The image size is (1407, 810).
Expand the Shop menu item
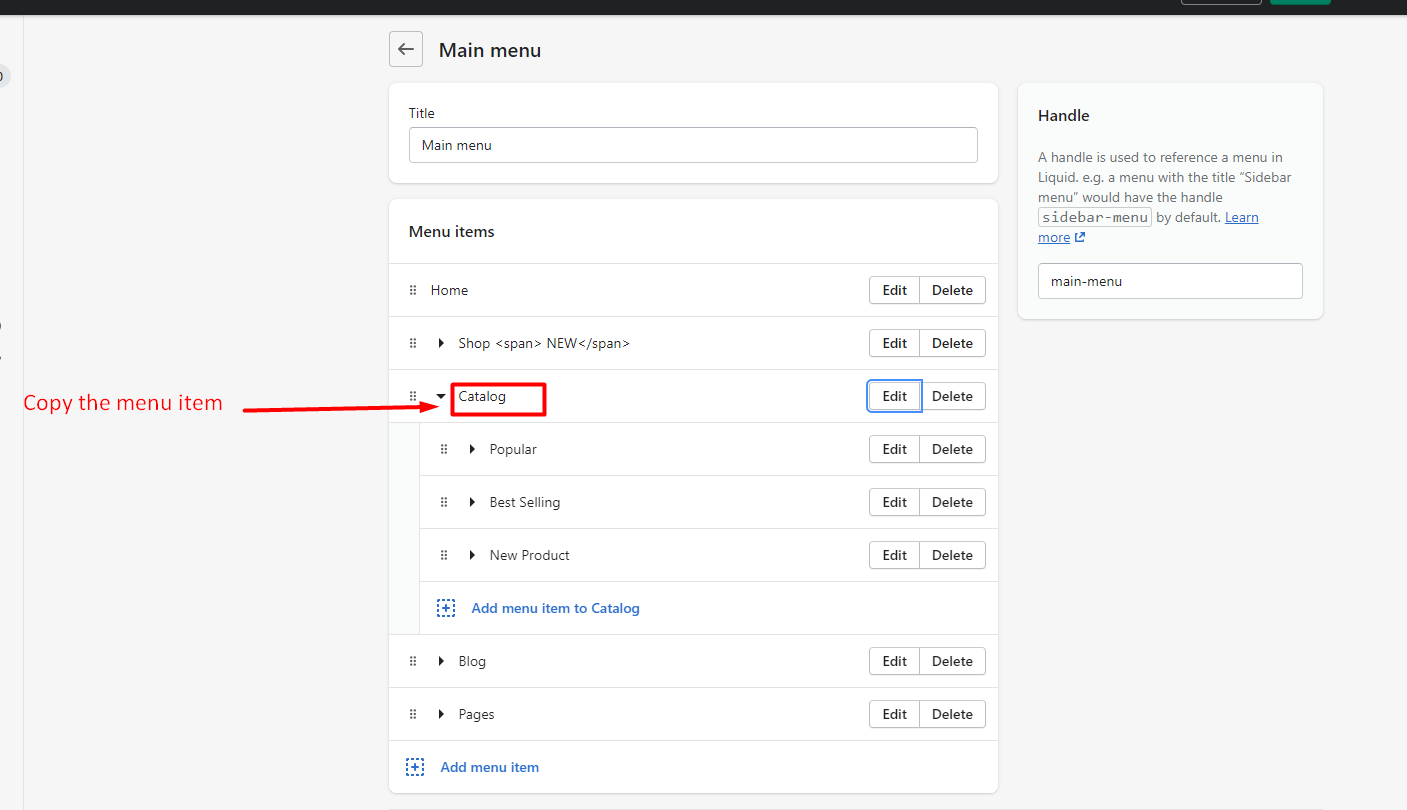pyautogui.click(x=441, y=343)
